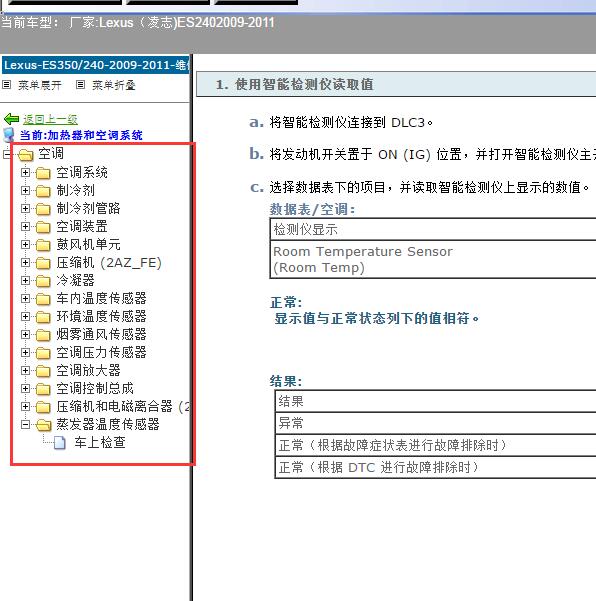This screenshot has height=601, width=596.
Task: Open the 车上检查 page
Action: tap(100, 443)
